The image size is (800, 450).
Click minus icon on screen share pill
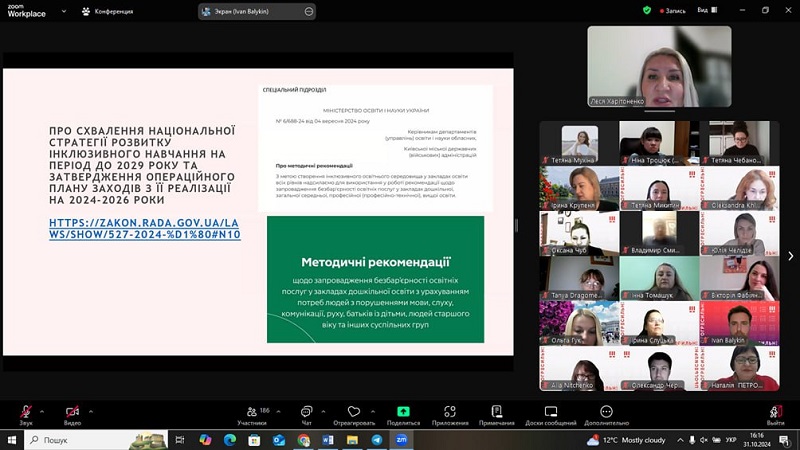tap(309, 11)
